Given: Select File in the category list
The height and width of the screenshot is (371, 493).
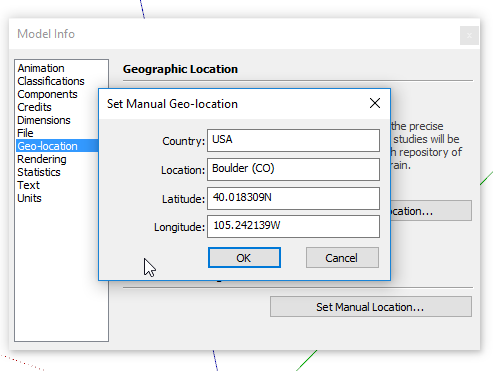Looking at the screenshot, I should pyautogui.click(x=25, y=133).
